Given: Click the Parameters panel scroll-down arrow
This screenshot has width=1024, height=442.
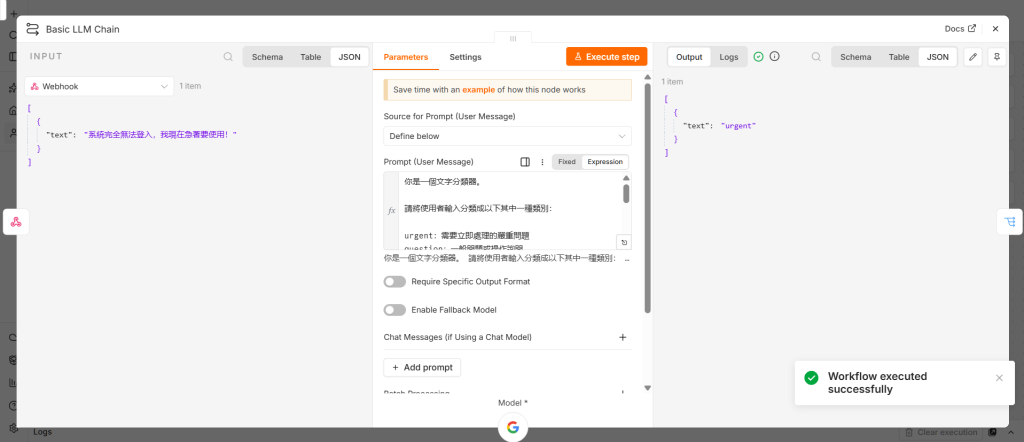Looking at the screenshot, I should [x=648, y=387].
